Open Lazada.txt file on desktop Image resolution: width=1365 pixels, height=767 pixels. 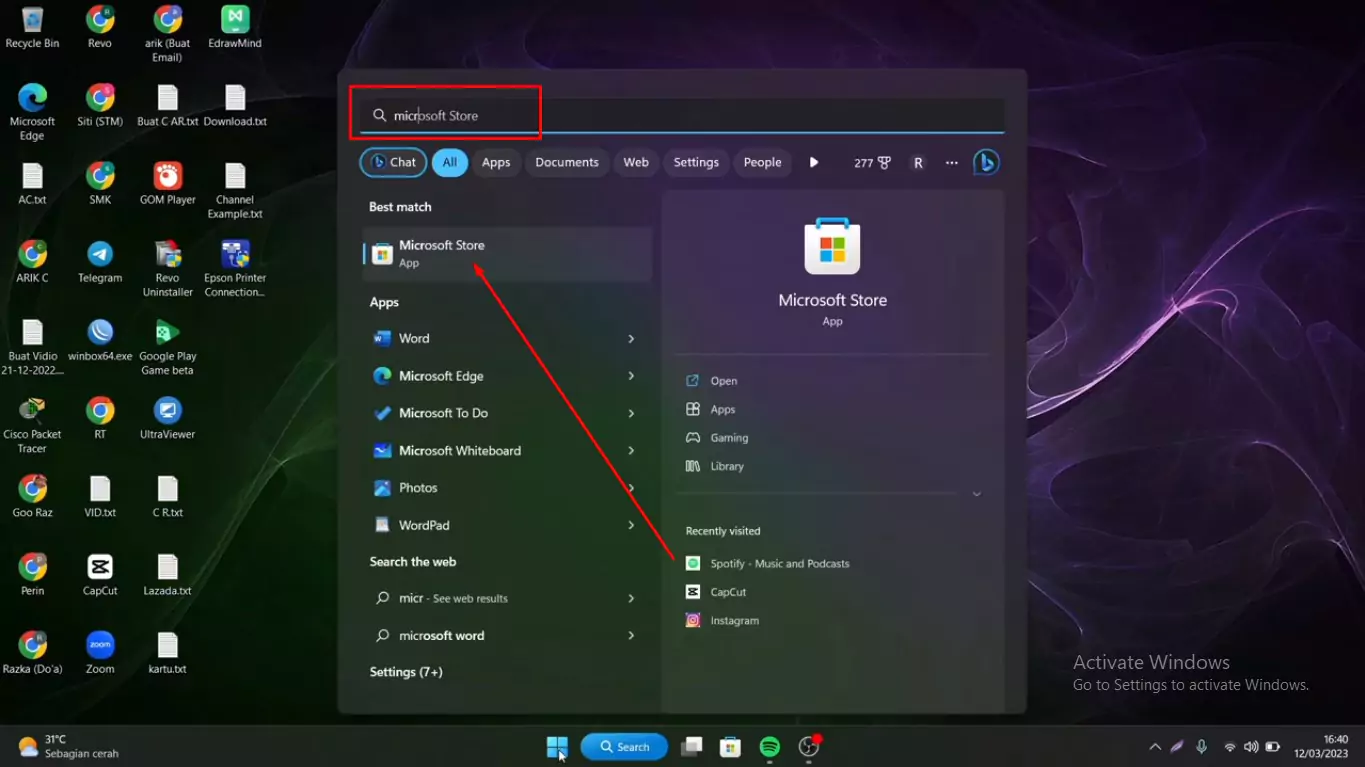click(167, 575)
